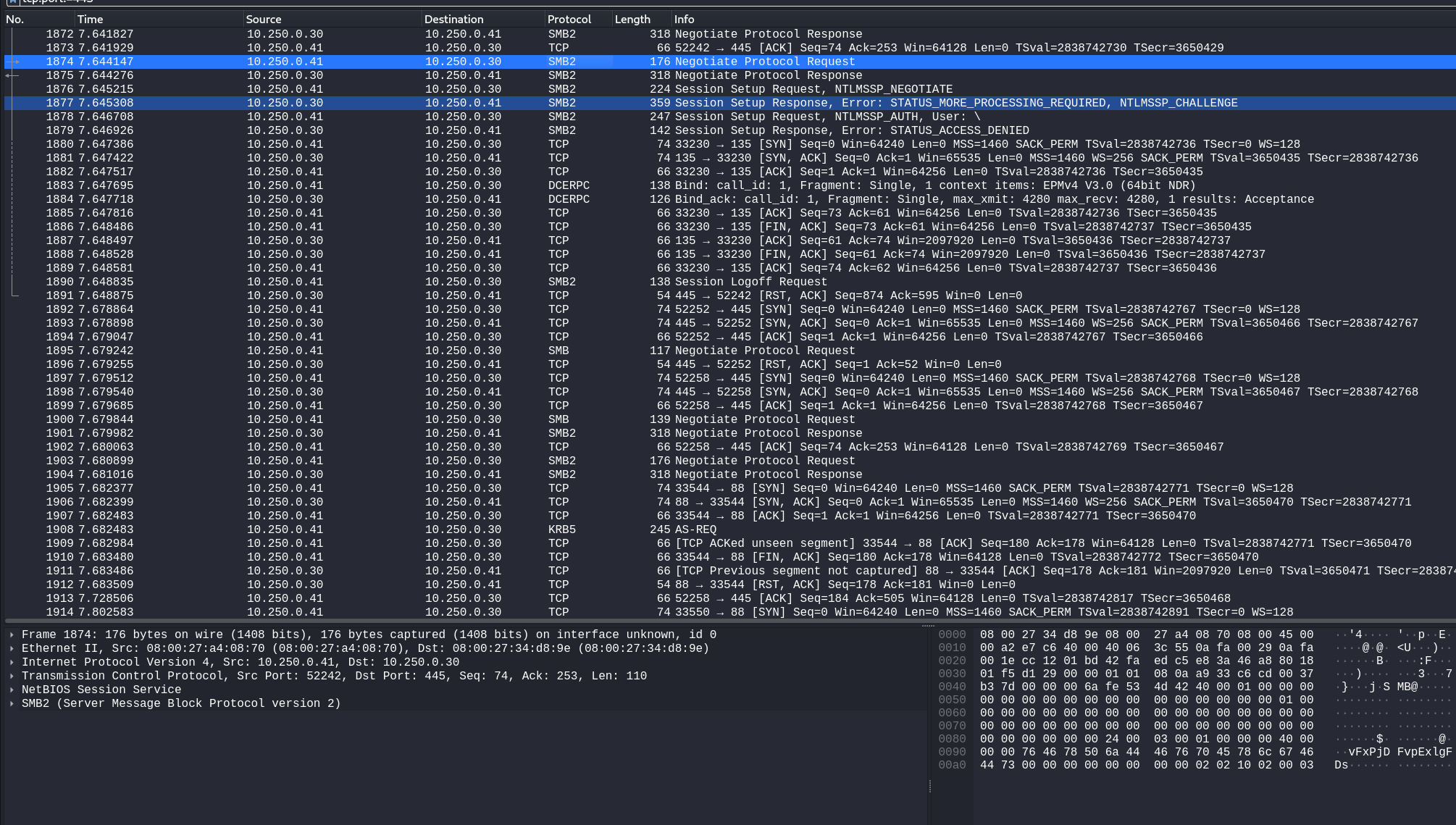
Task: Sort packets by the Time column header
Action: (x=159, y=20)
